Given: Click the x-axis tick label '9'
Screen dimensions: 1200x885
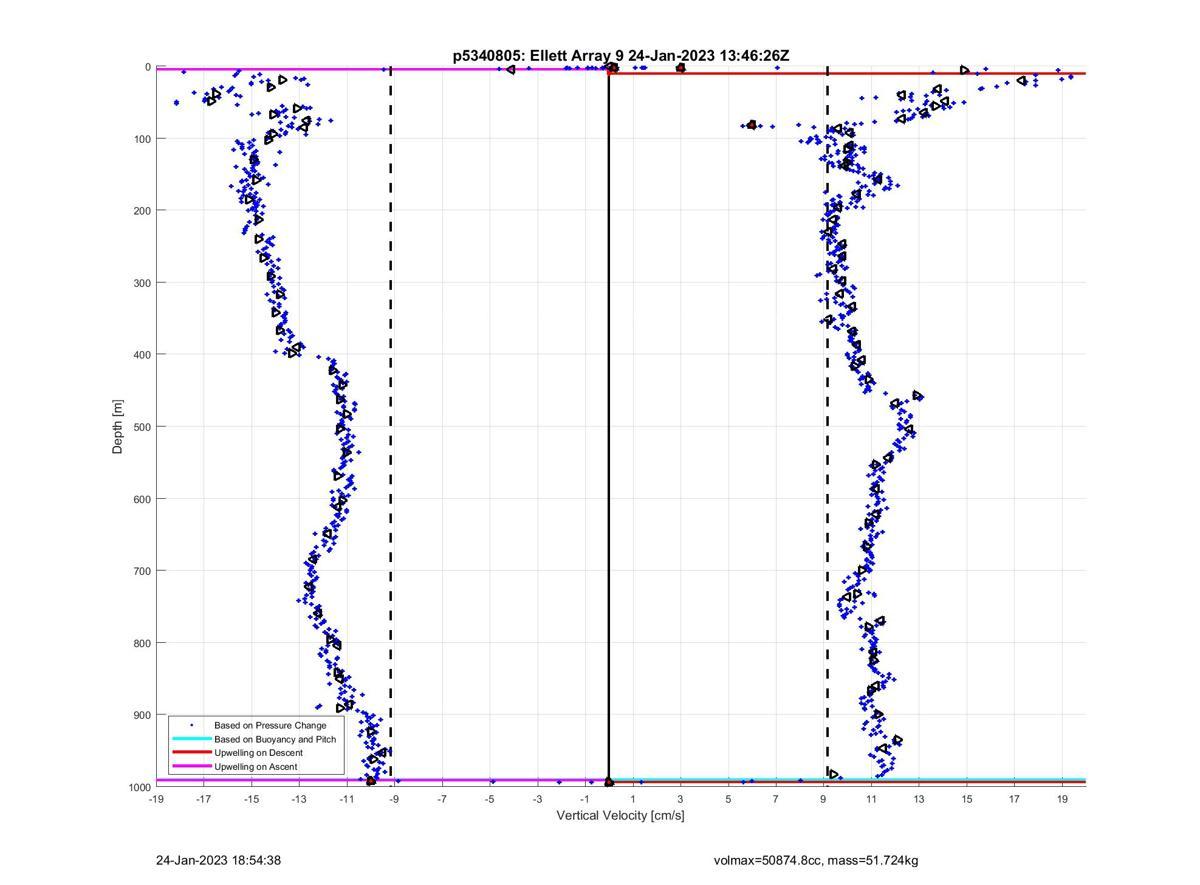Looking at the screenshot, I should point(824,799).
